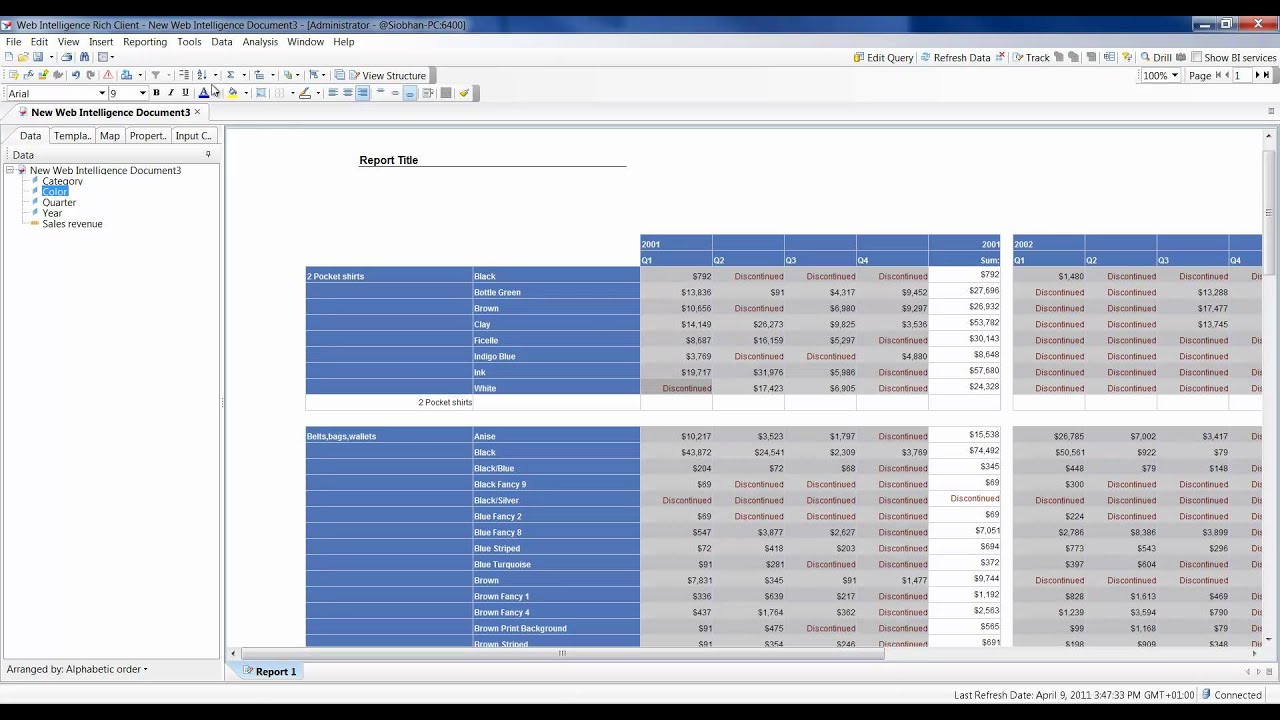The image size is (1280, 720).
Task: Toggle underline formatting
Action: coord(185,93)
